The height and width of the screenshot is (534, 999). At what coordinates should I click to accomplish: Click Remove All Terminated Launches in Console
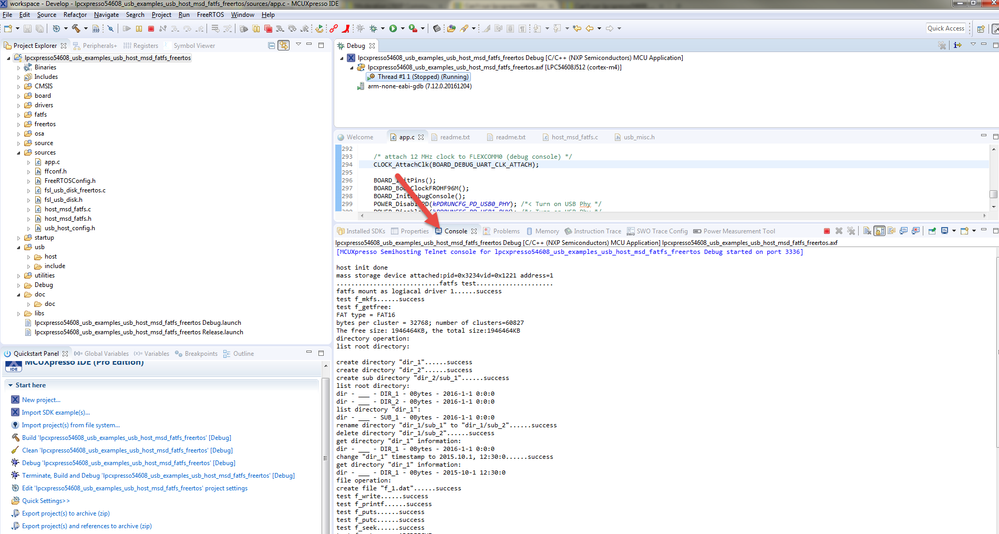tap(851, 231)
